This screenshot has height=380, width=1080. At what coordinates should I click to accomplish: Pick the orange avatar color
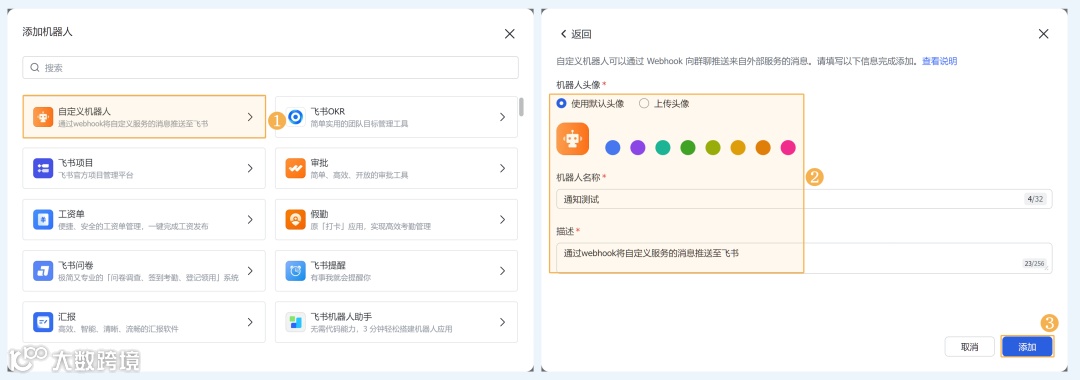coord(762,147)
